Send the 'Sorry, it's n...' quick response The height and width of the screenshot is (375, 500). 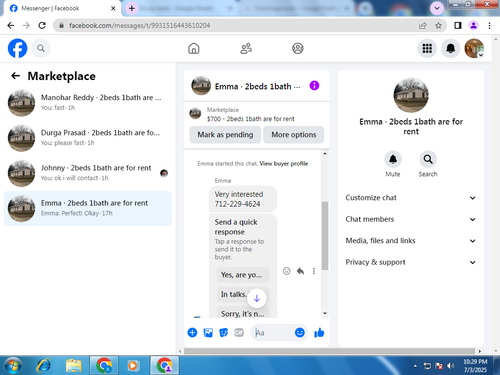coord(243,313)
